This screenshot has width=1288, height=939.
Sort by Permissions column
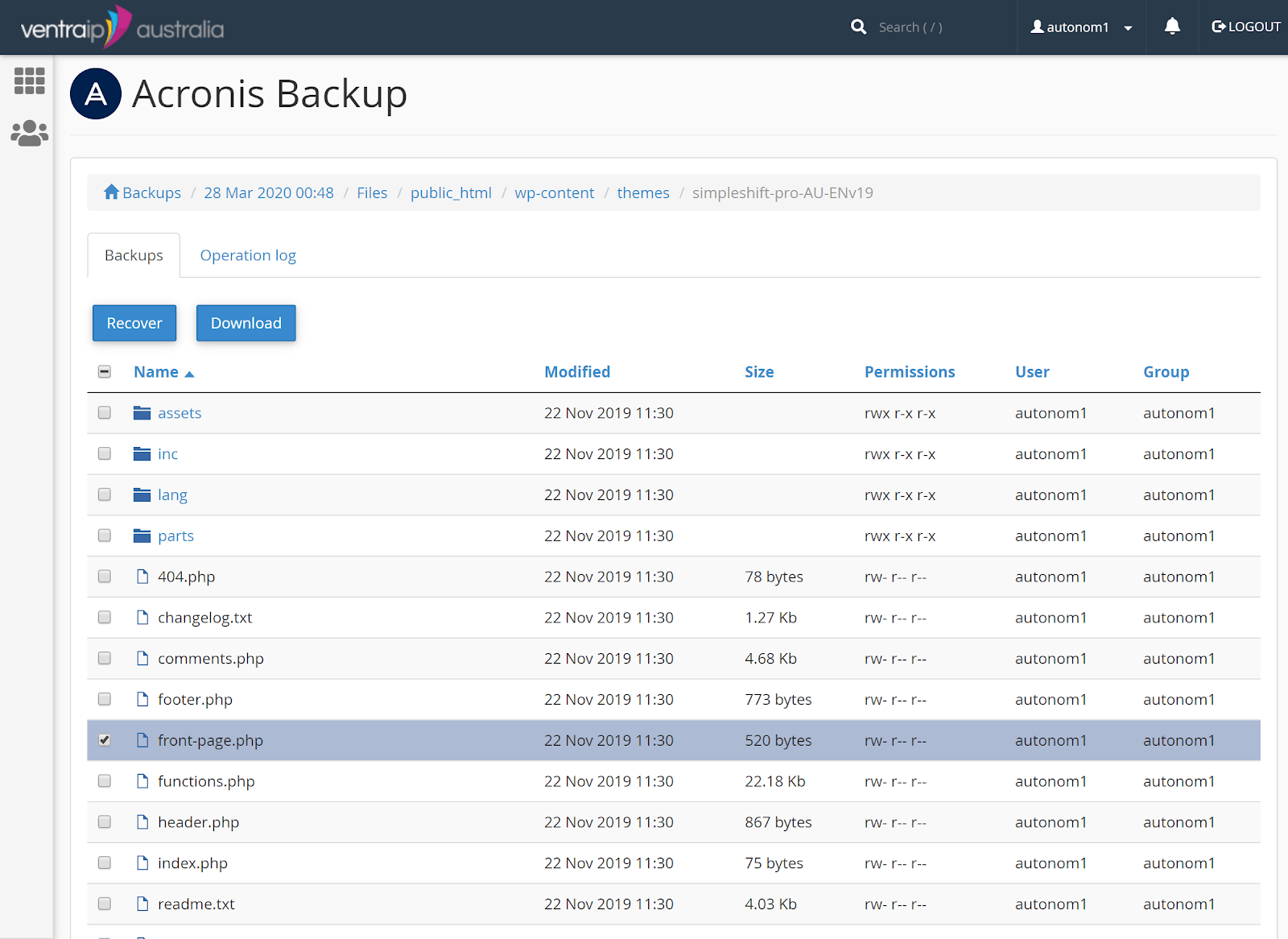click(910, 372)
